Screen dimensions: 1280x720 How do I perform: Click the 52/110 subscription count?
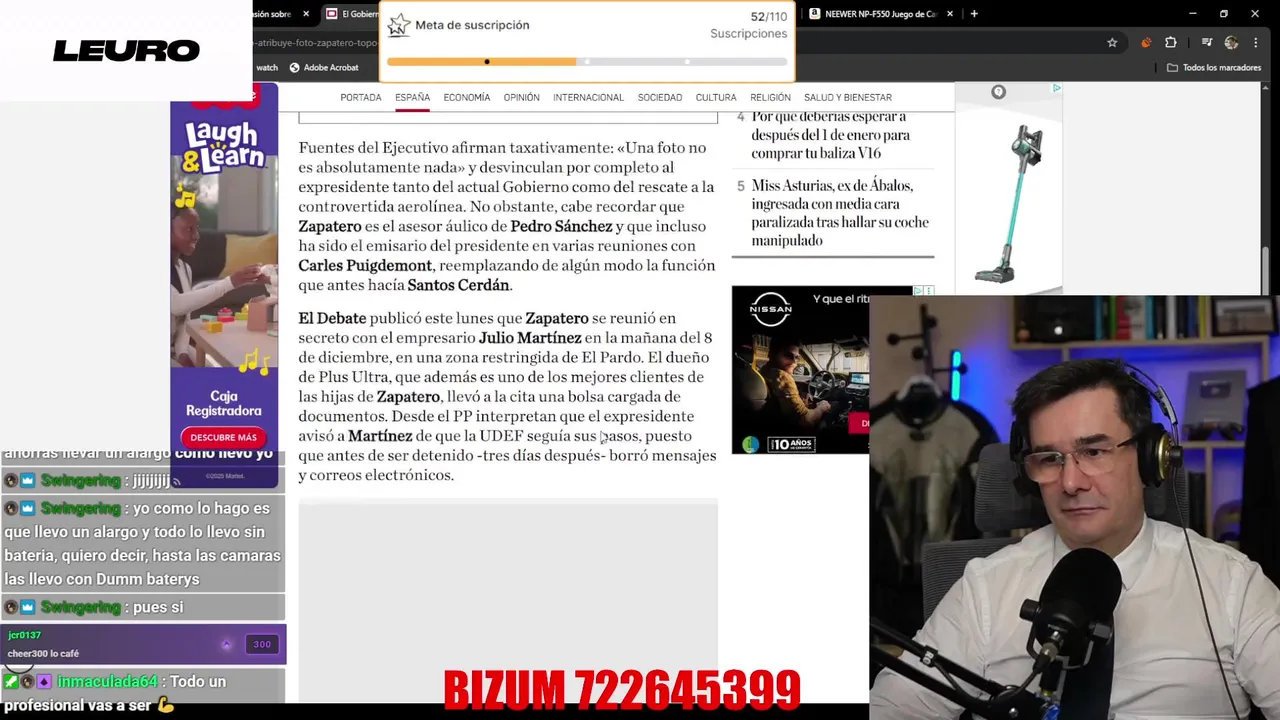[768, 17]
